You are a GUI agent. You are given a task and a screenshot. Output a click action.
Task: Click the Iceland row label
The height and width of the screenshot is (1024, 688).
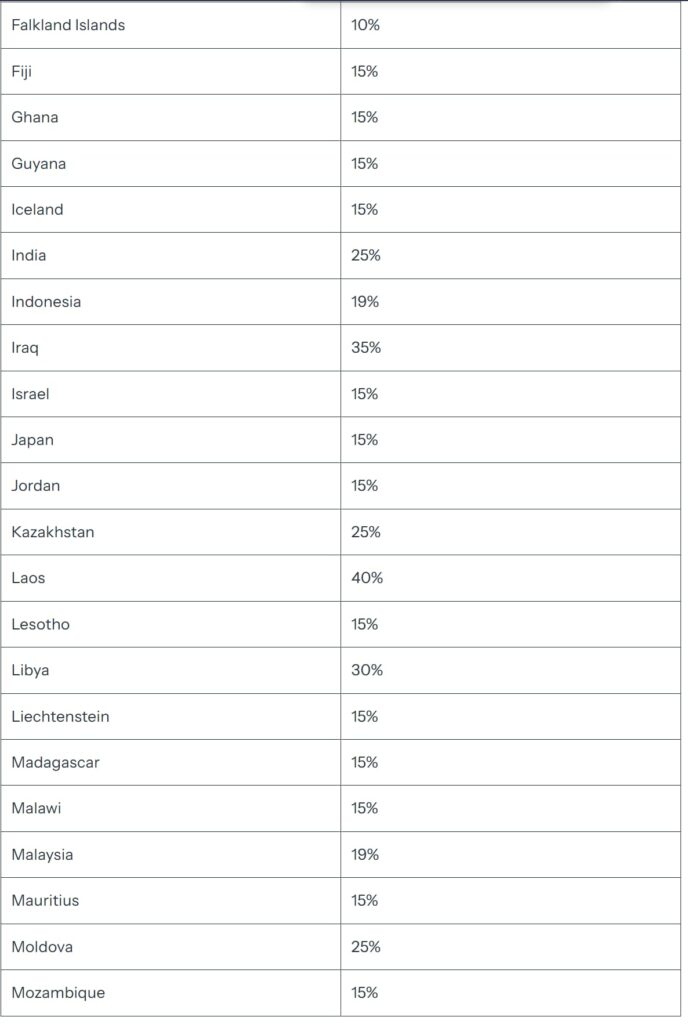(x=37, y=209)
